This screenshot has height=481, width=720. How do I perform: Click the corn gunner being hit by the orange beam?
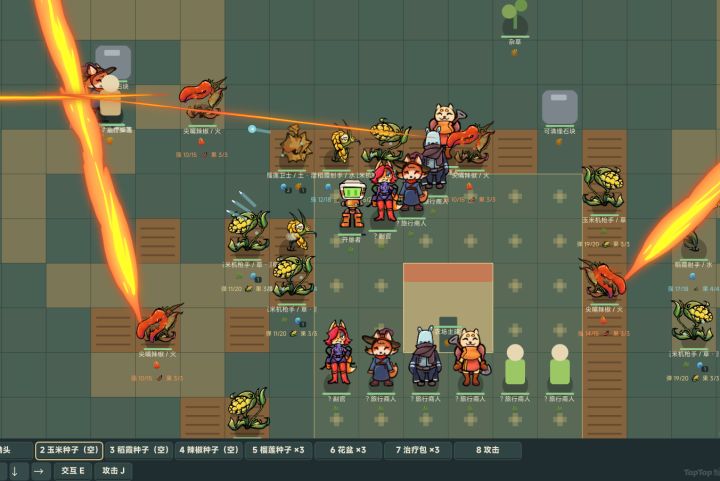point(386,139)
